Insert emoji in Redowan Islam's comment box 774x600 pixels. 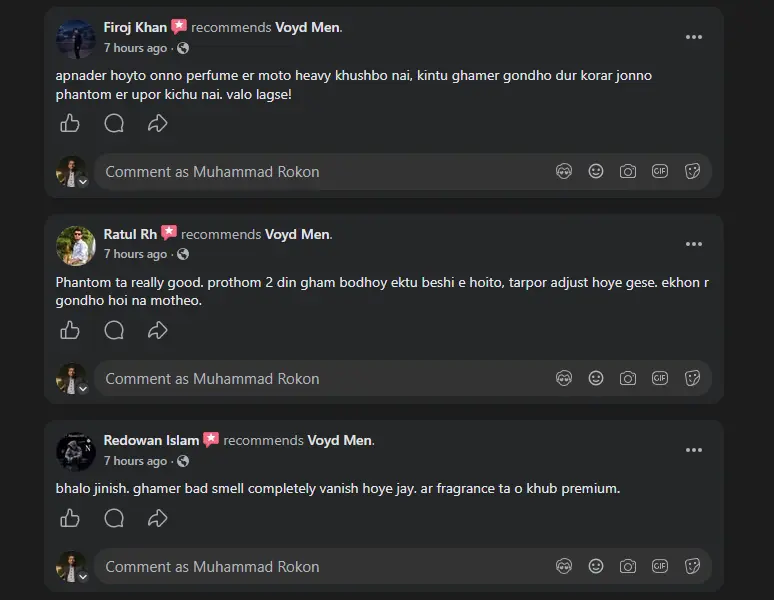coord(596,566)
